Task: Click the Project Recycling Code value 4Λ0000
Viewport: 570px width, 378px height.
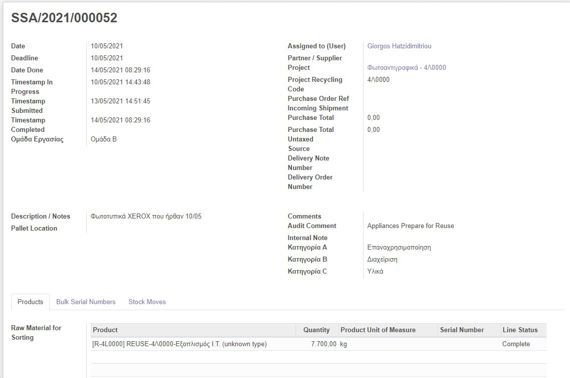Action: [378, 80]
